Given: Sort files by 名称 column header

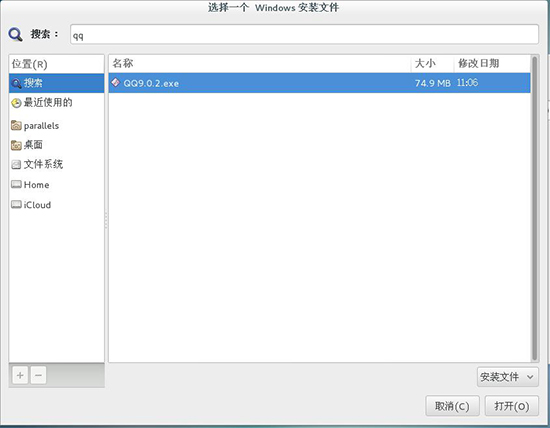Looking at the screenshot, I should (x=260, y=63).
